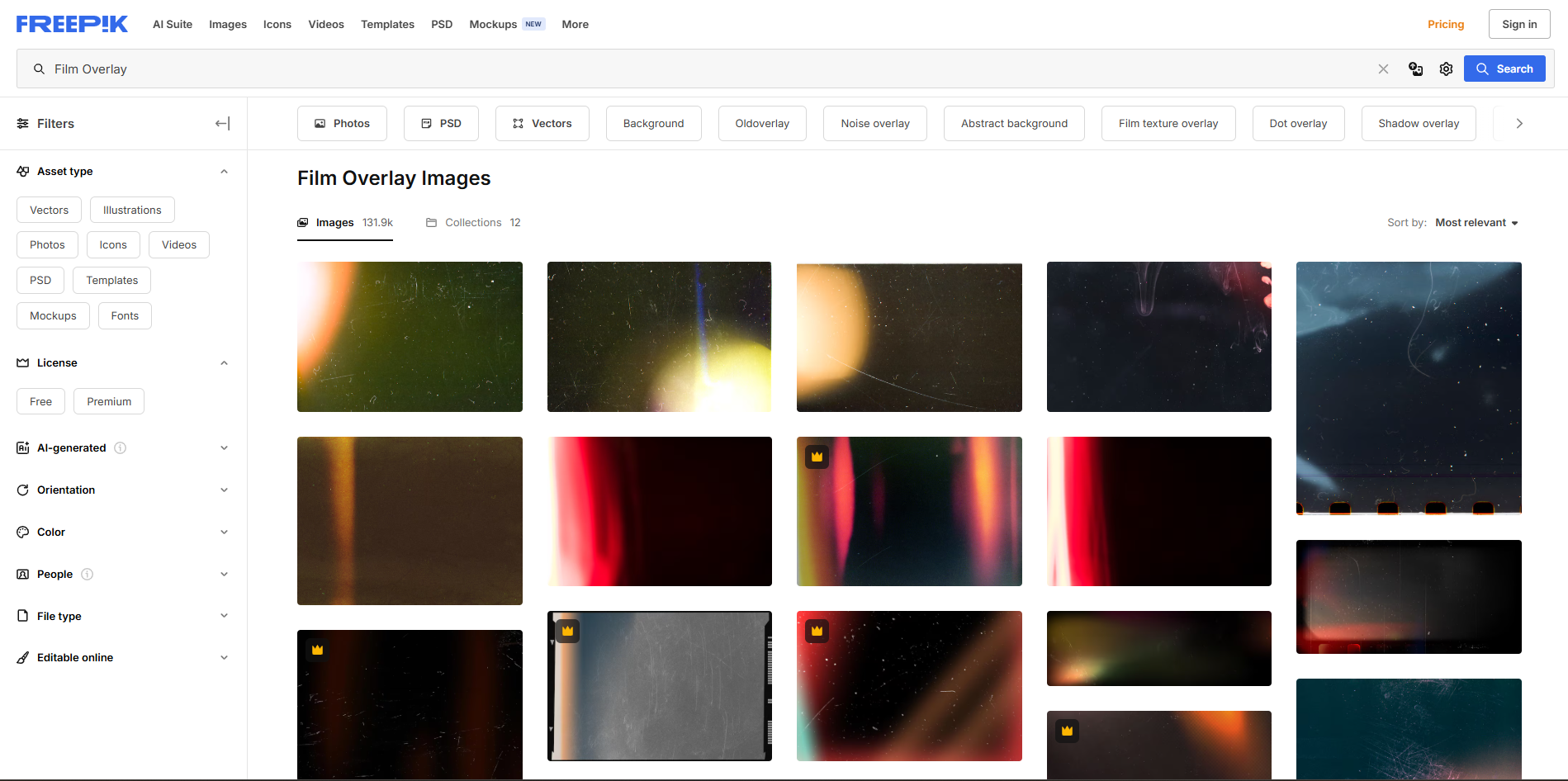
Task: Click the Noise overlay suggestion chip
Action: click(x=875, y=124)
